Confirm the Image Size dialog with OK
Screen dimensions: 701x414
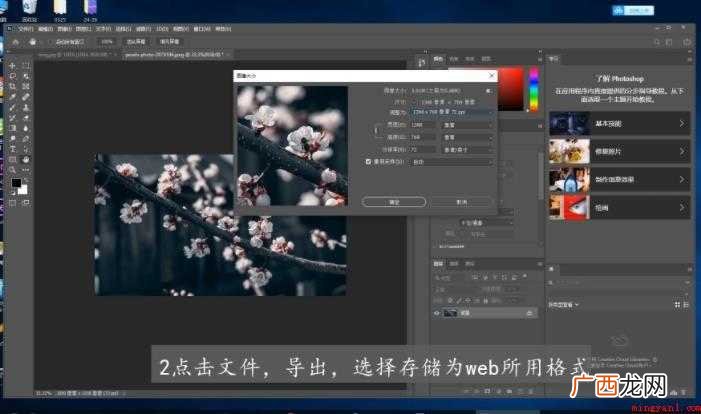pyautogui.click(x=394, y=202)
